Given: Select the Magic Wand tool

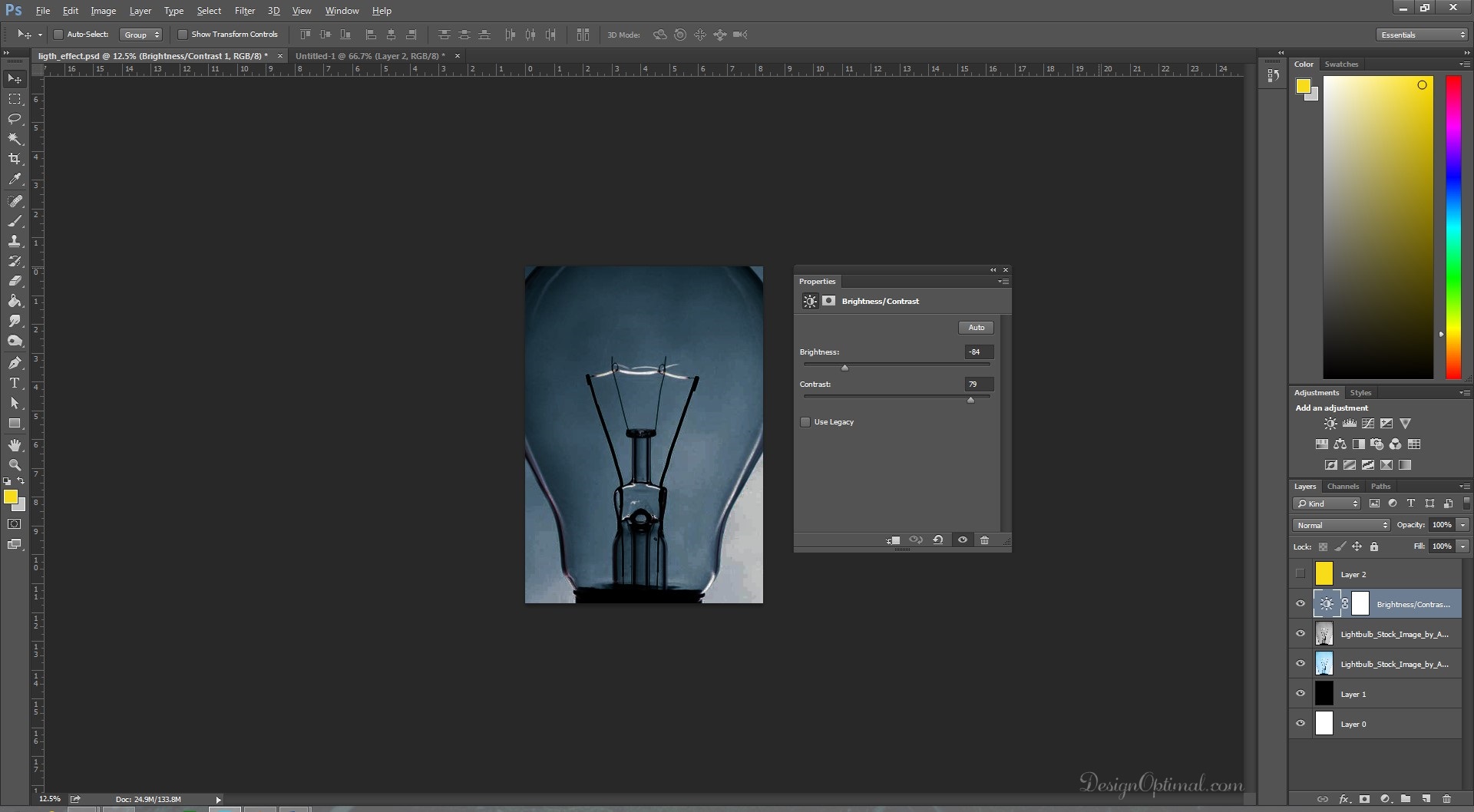Looking at the screenshot, I should [x=15, y=139].
